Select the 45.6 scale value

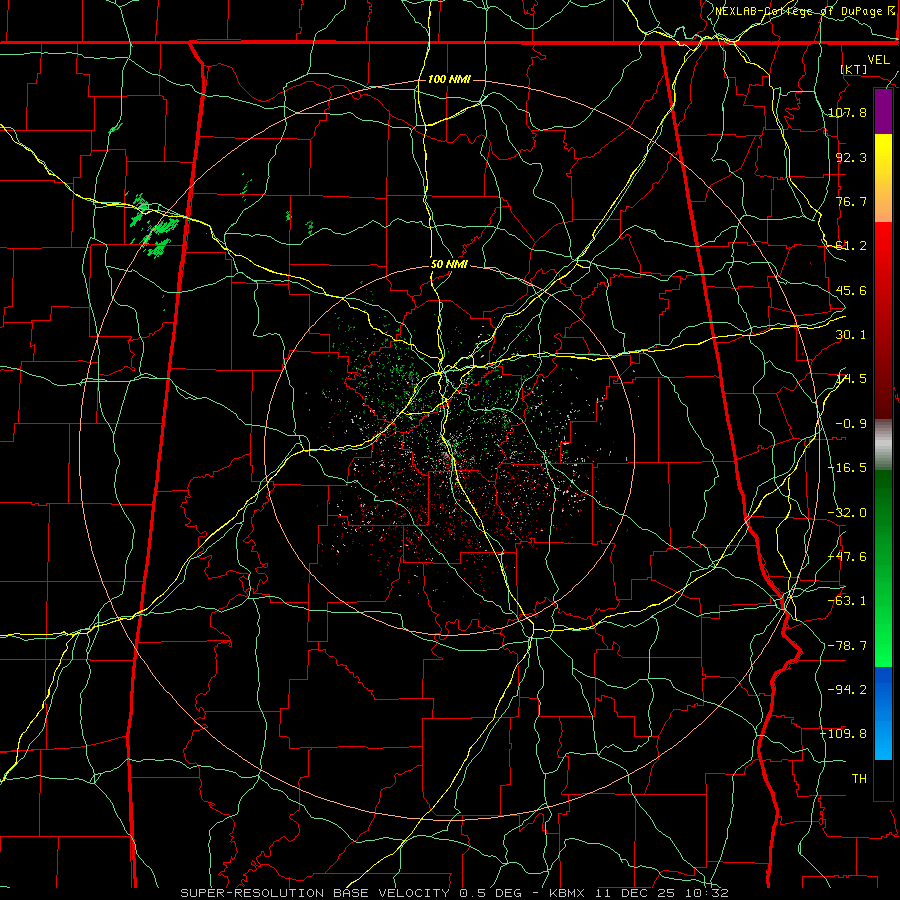click(x=851, y=290)
